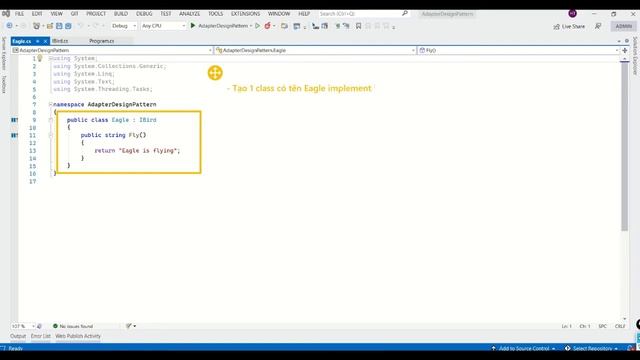Click the navigate backward arrow icon
Viewport: 640px width, 360px height.
click(9, 26)
